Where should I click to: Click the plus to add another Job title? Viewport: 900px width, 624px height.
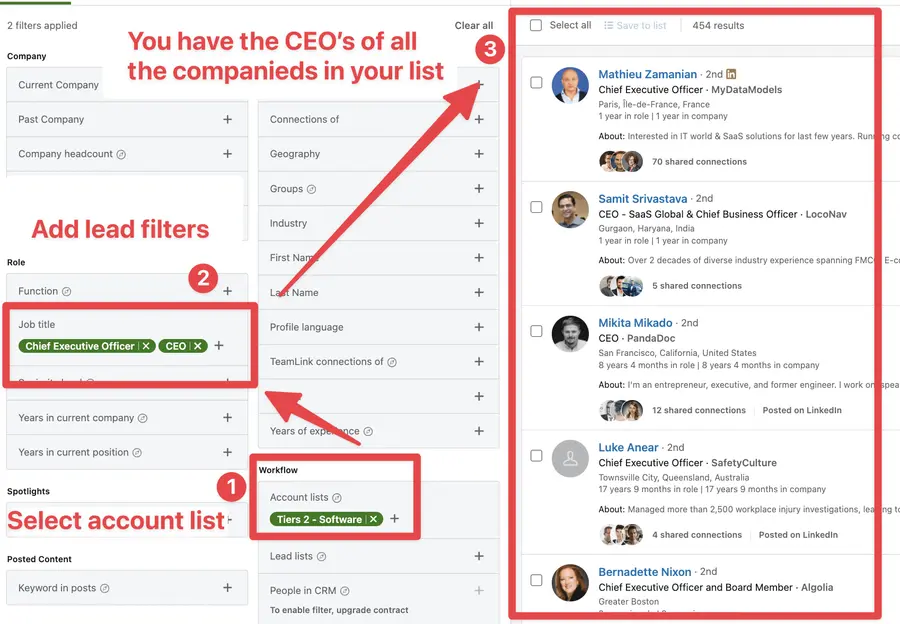pos(219,344)
